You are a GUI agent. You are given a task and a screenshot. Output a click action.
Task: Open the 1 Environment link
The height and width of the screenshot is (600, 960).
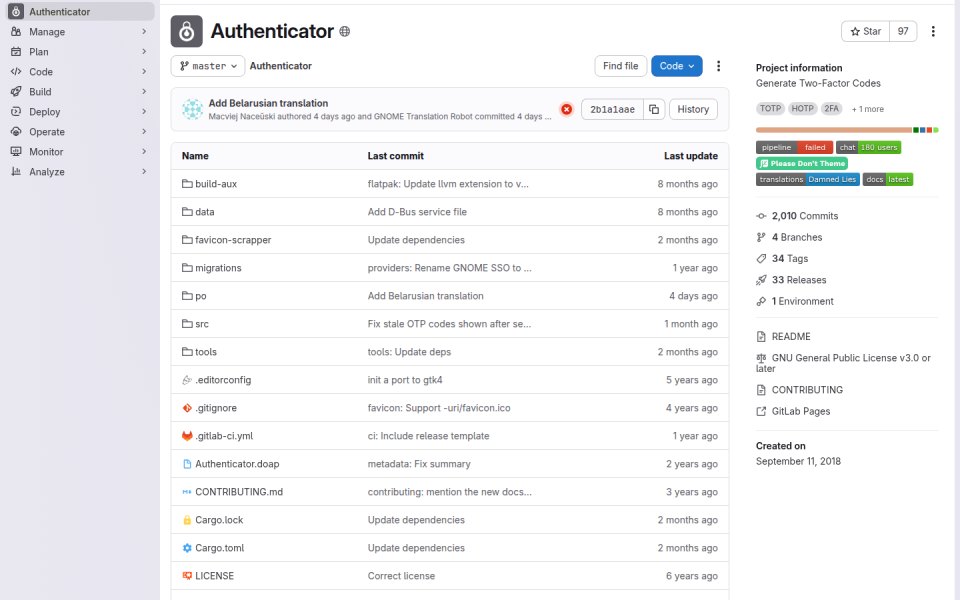coord(802,301)
